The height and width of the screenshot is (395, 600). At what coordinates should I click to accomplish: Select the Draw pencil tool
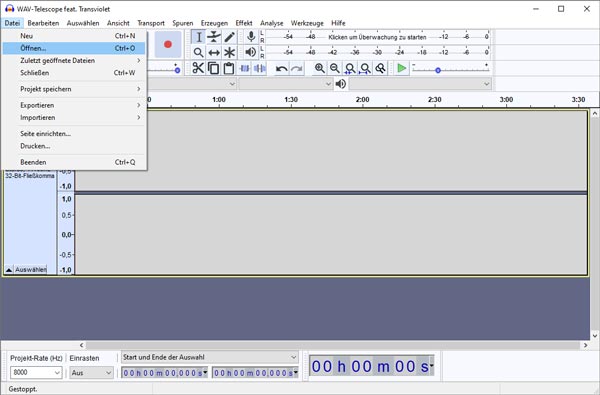pyautogui.click(x=229, y=37)
